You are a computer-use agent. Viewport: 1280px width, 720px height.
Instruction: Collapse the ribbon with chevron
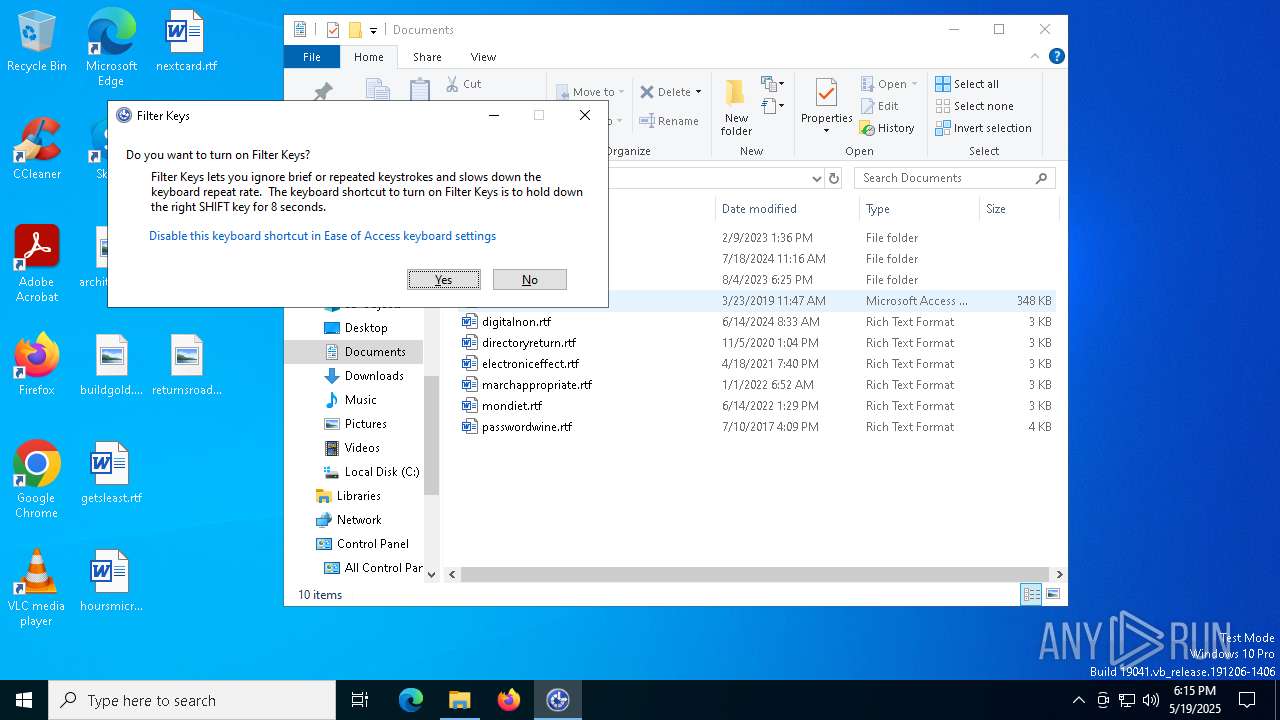tap(1035, 57)
